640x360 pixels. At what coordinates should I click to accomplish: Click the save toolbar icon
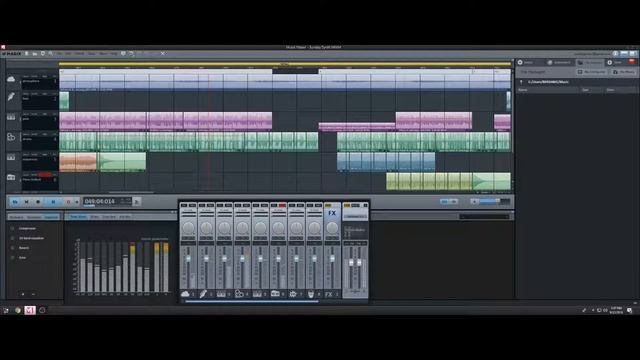[x=43, y=53]
